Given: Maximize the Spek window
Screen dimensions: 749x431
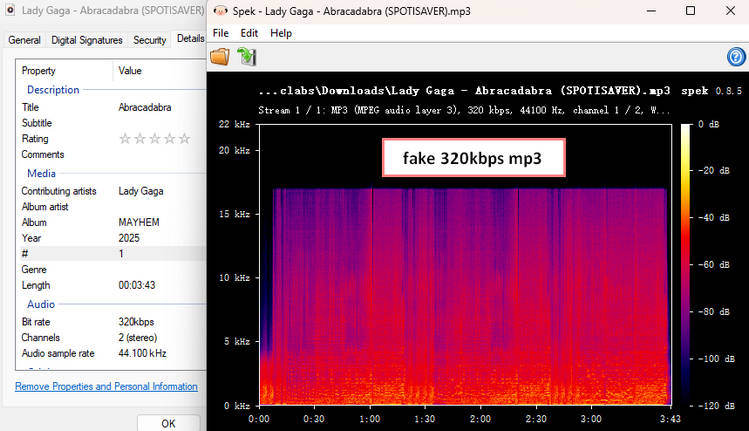Looking at the screenshot, I should [690, 11].
